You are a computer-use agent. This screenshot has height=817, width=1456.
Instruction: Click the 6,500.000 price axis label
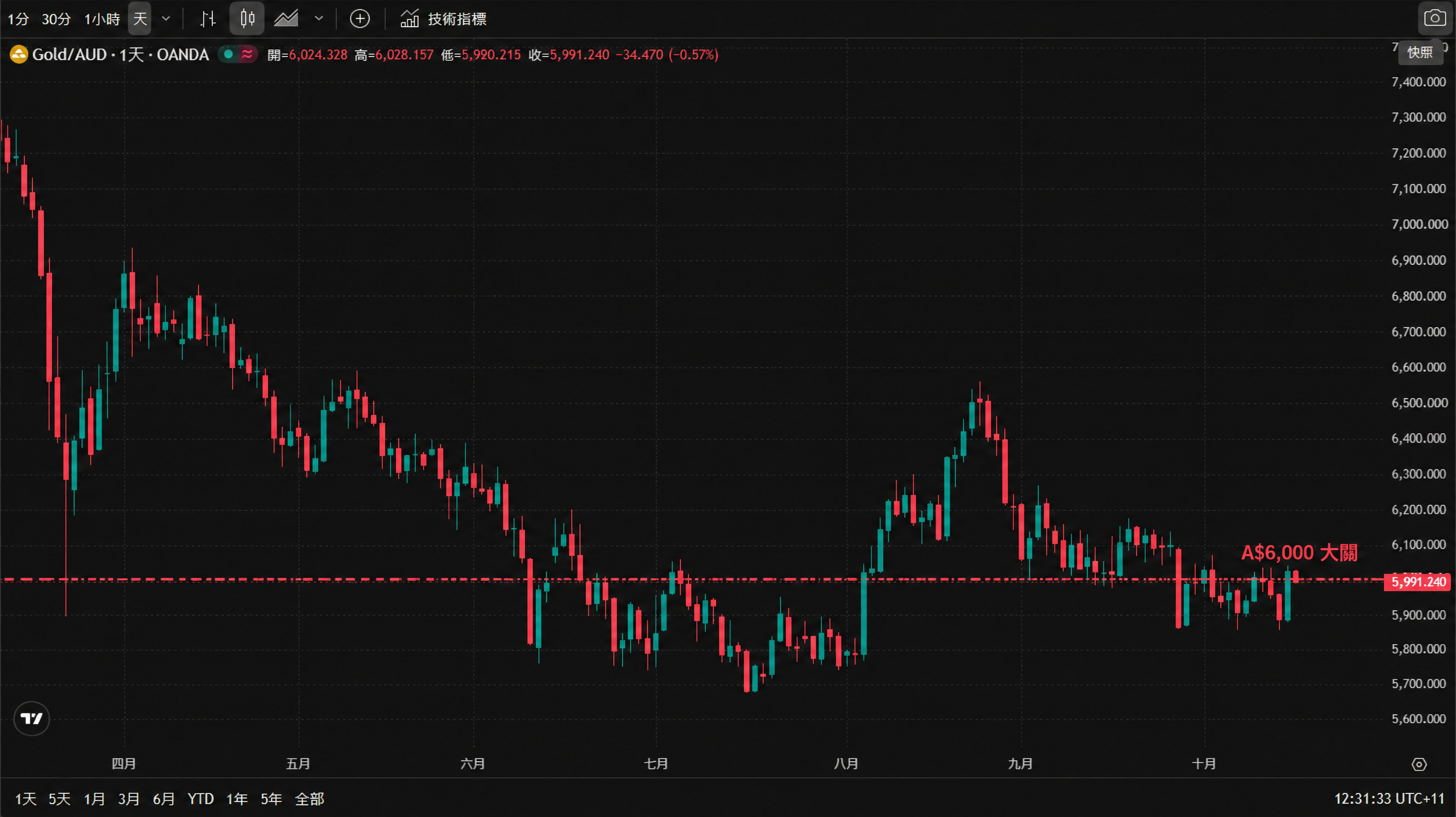point(1419,403)
